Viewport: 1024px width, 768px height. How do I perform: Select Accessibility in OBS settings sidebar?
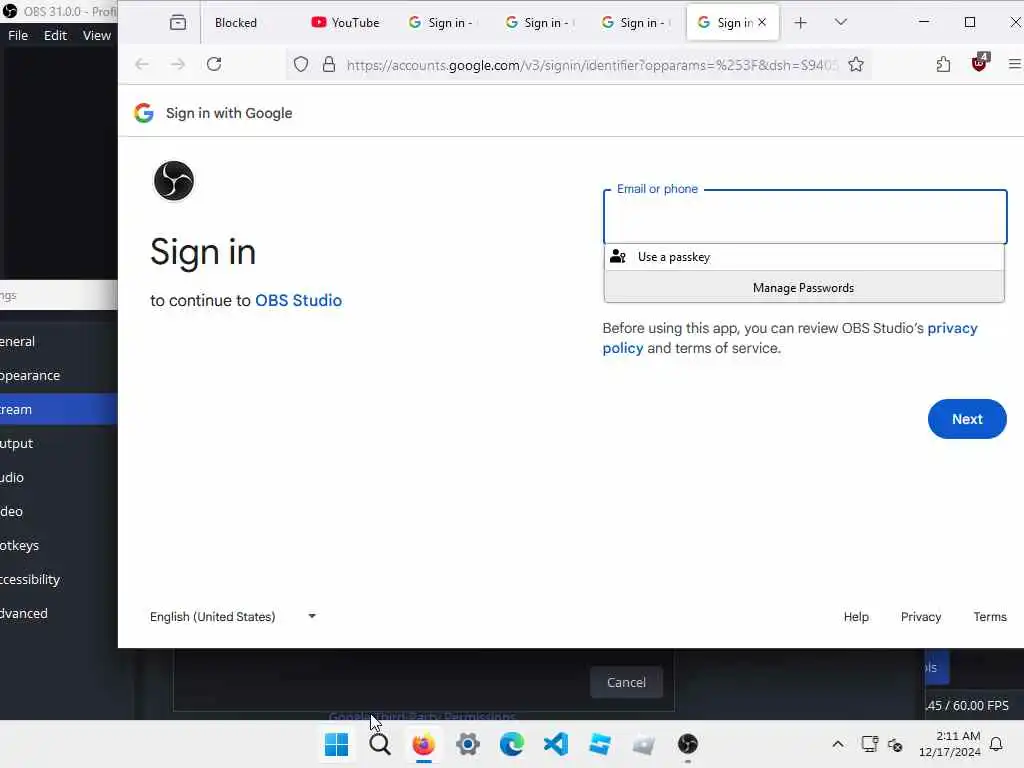[59, 579]
